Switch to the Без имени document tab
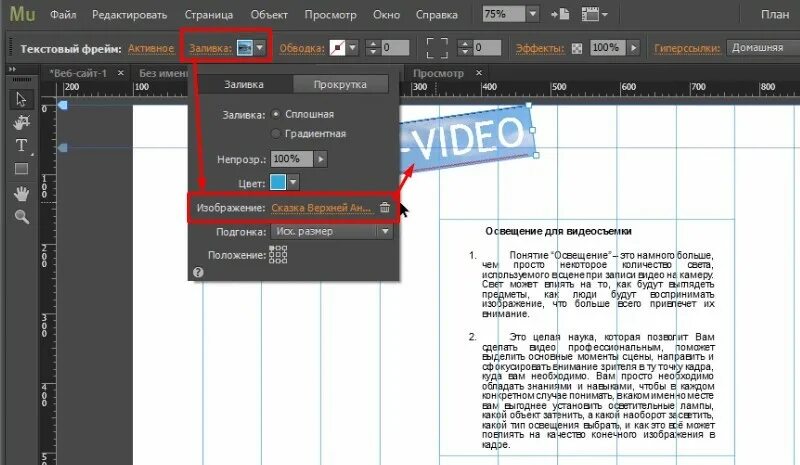Screen dimensions: 800x465 [163, 73]
